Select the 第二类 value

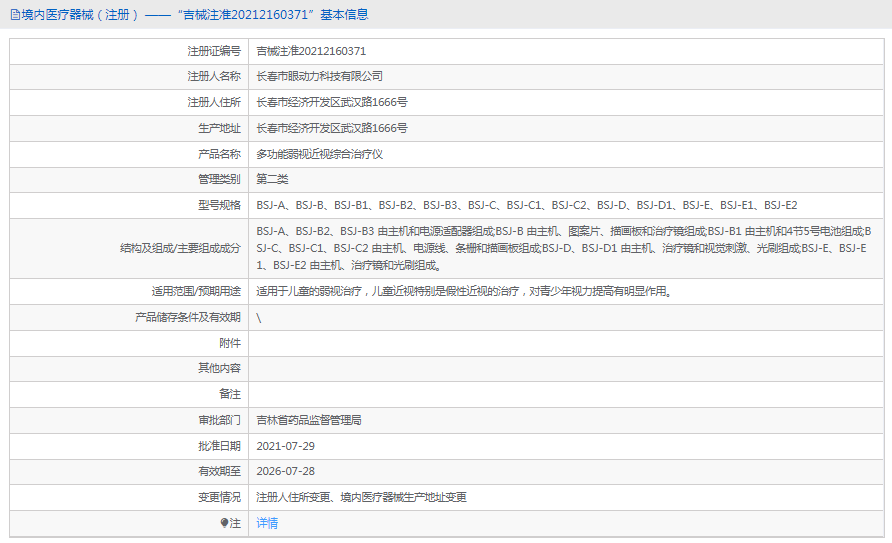pyautogui.click(x=272, y=180)
